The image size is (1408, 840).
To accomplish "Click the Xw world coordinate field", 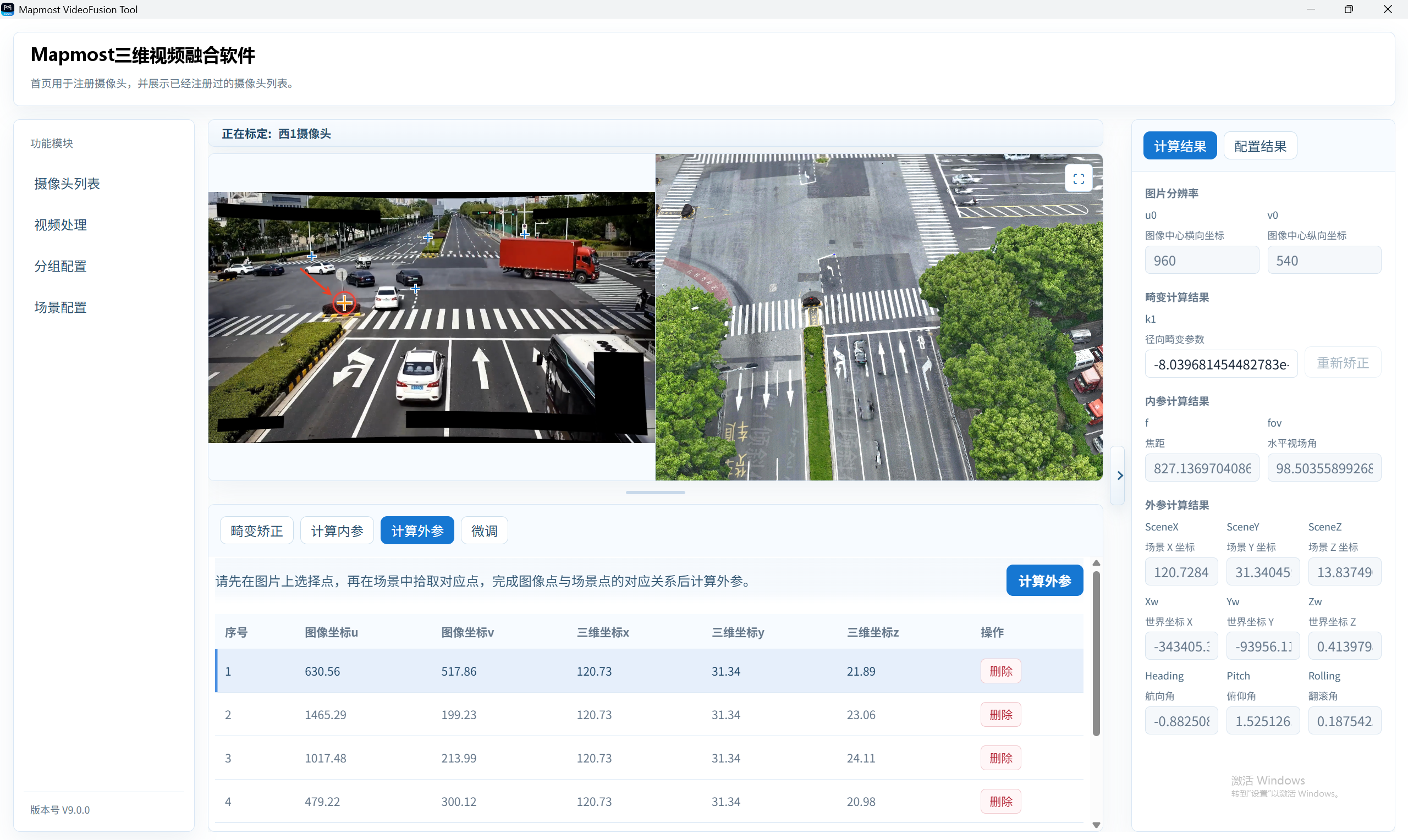I will pyautogui.click(x=1181, y=646).
